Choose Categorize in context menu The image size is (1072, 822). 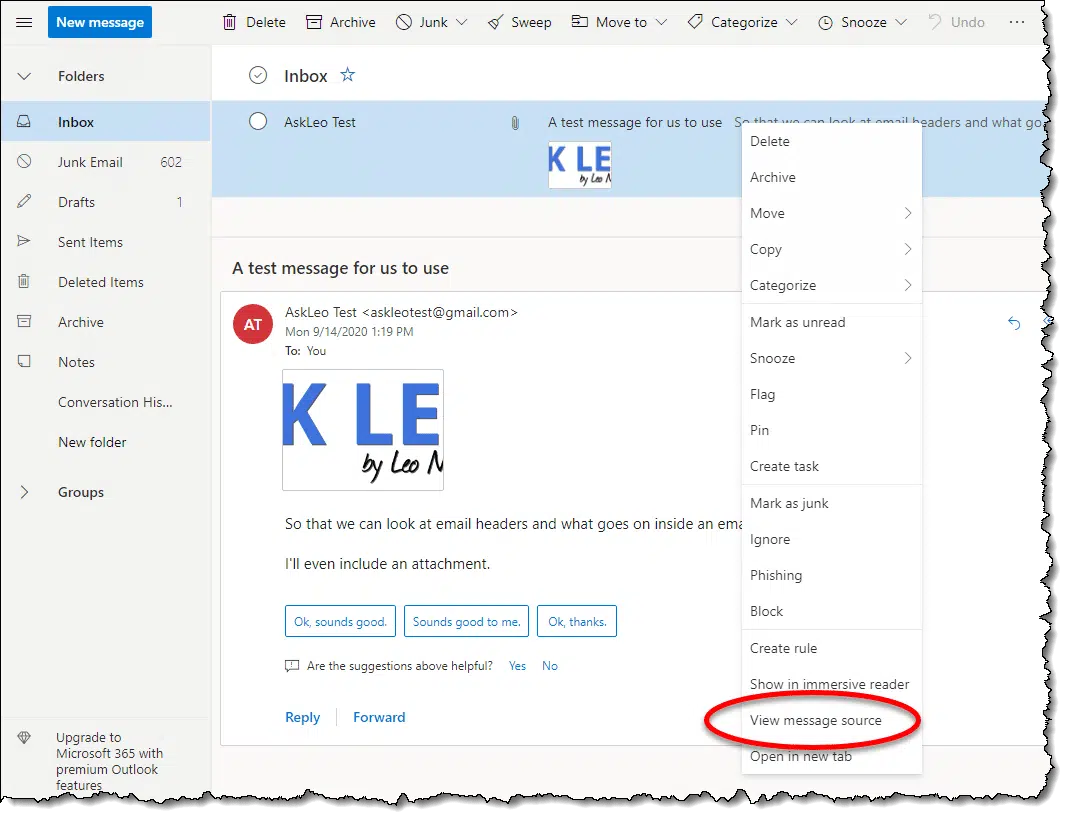831,286
